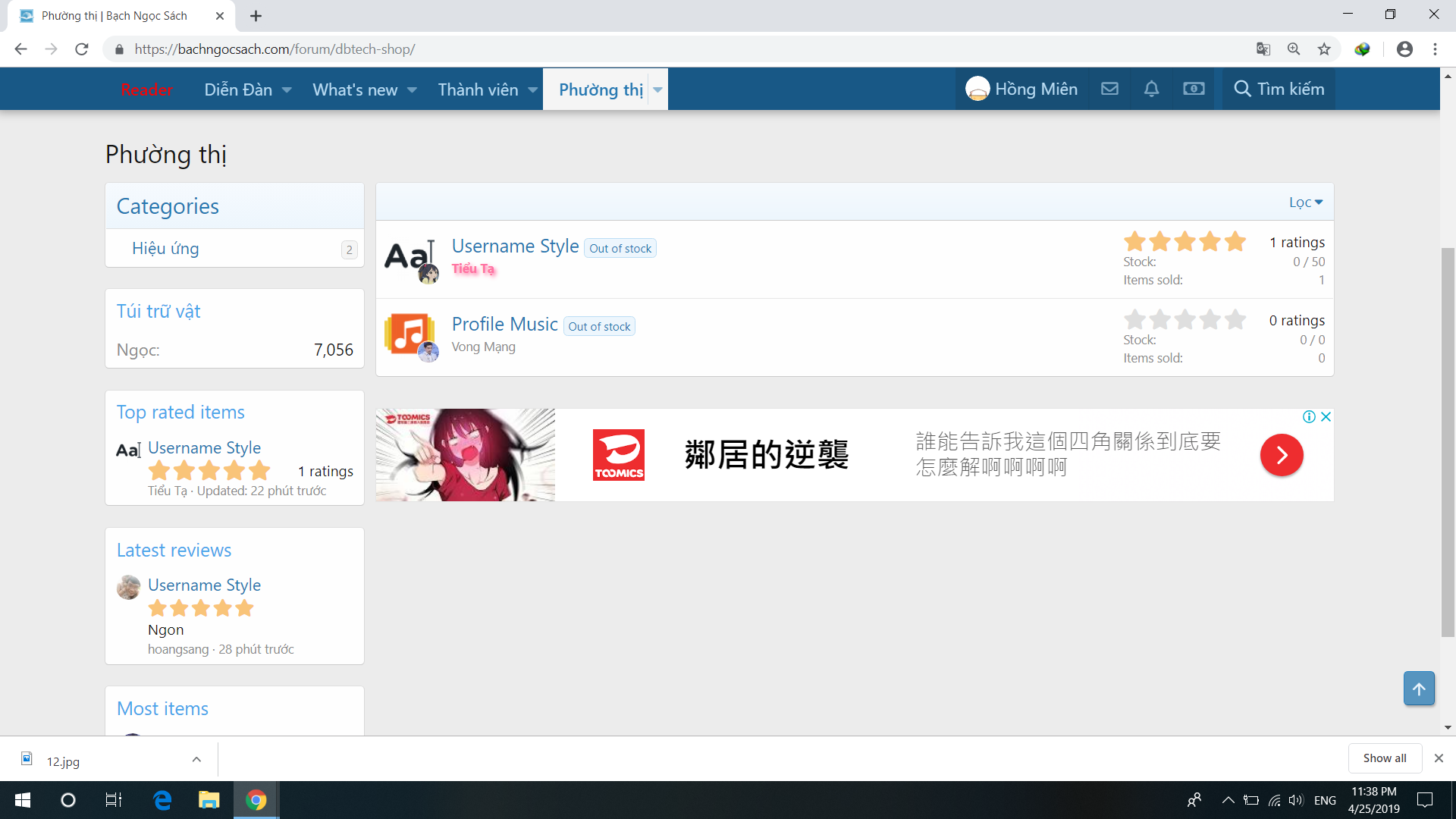This screenshot has height=819, width=1456.
Task: Click the Google Translate icon in address bar
Action: [1263, 49]
